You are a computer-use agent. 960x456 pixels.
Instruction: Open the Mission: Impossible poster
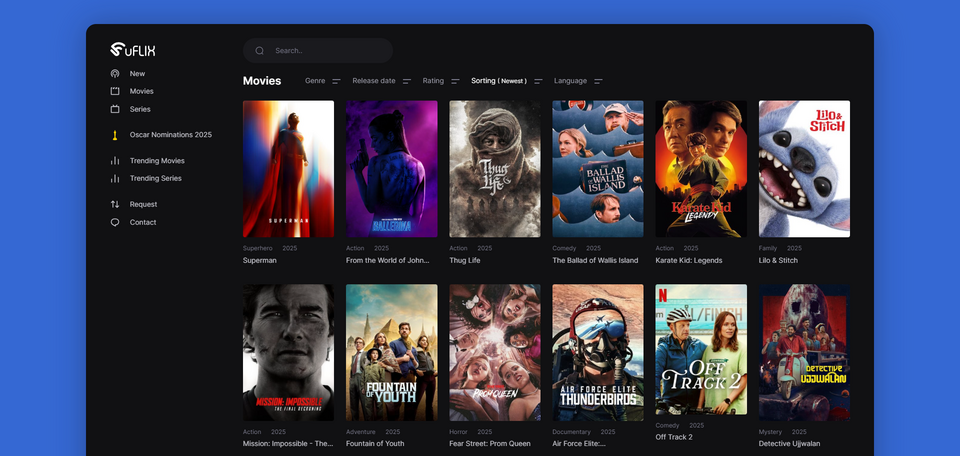click(x=288, y=353)
